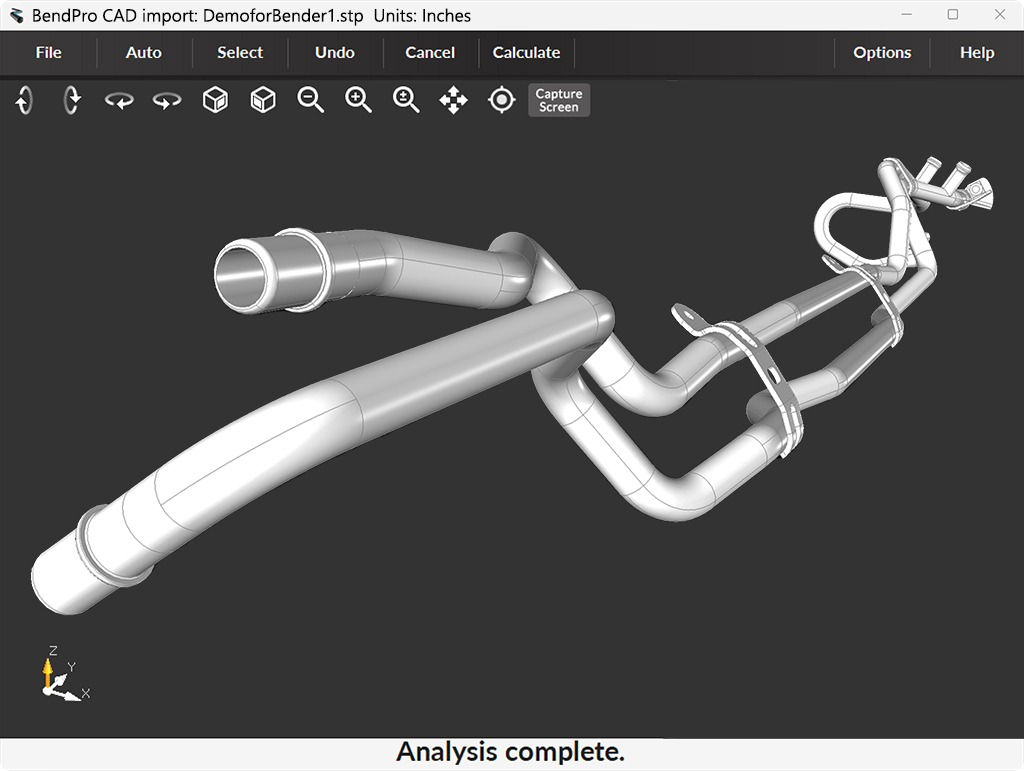The image size is (1024, 771).
Task: Rotate view downward with second rotate icon
Action: click(72, 100)
